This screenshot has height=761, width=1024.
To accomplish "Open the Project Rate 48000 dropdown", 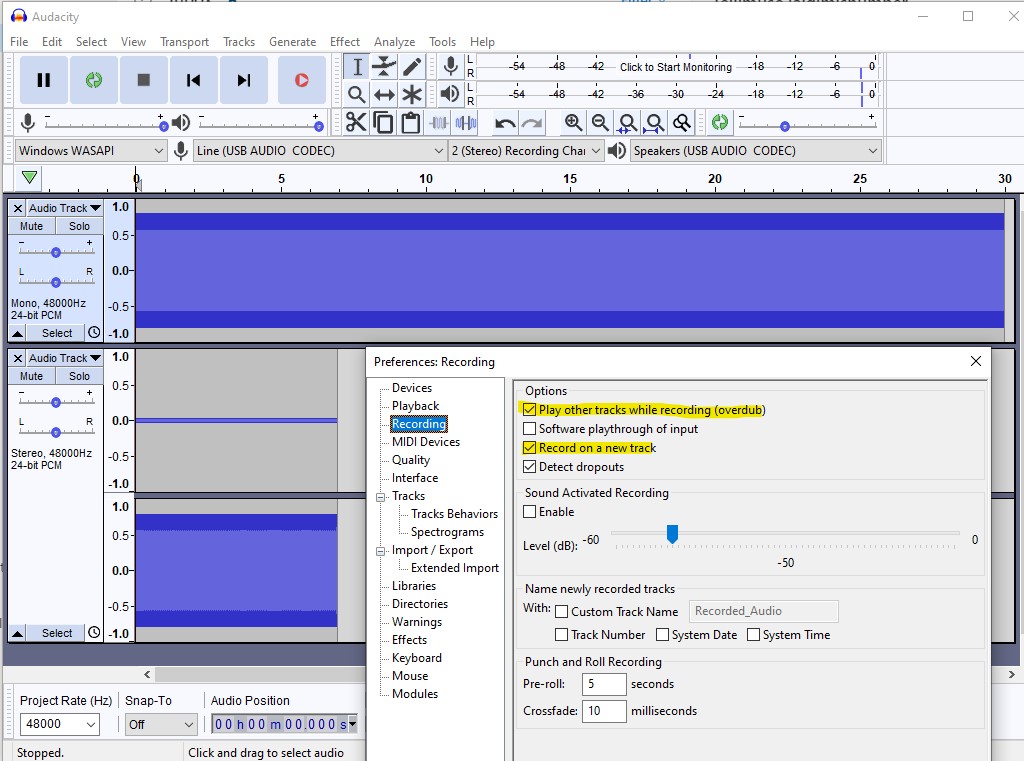I will tap(60, 724).
